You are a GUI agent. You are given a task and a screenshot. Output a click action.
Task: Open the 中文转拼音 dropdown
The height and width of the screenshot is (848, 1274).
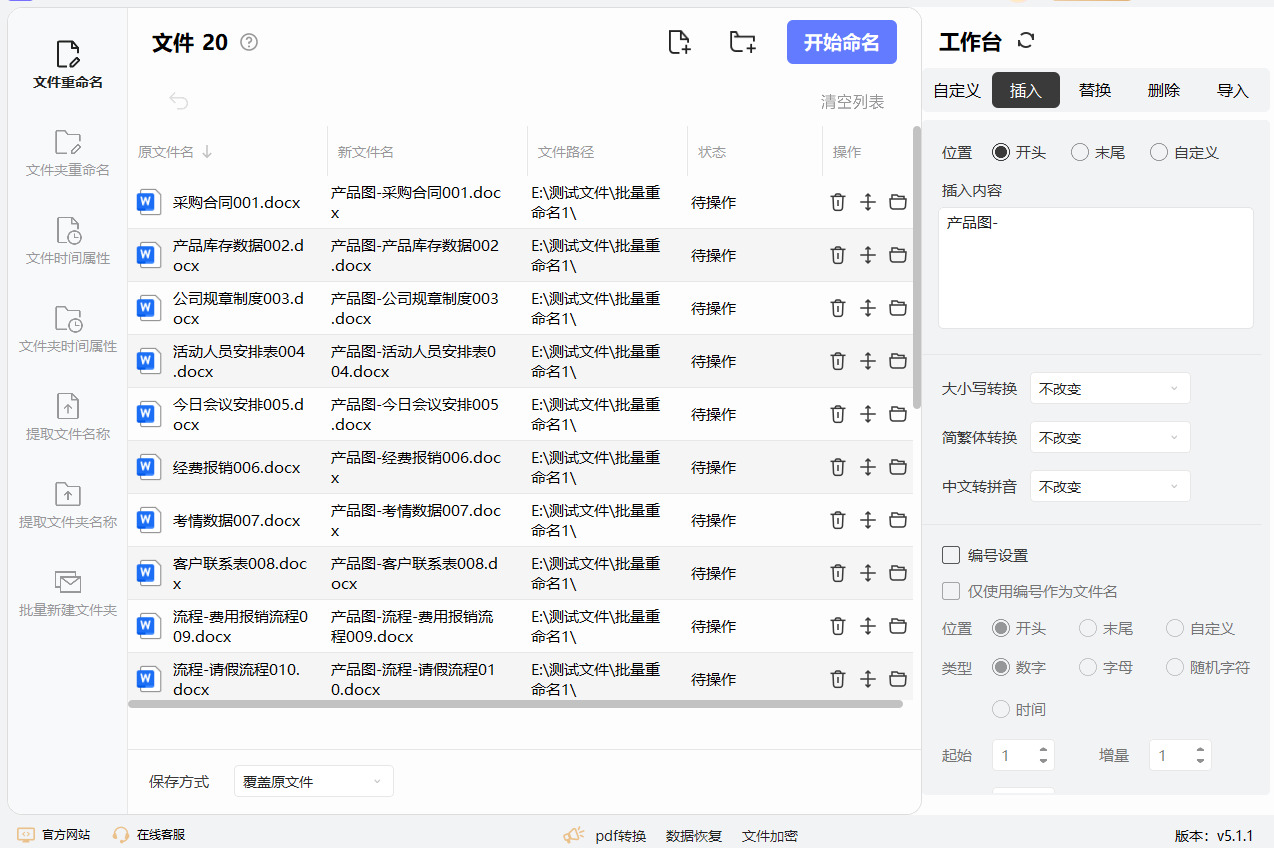pyautogui.click(x=1110, y=486)
